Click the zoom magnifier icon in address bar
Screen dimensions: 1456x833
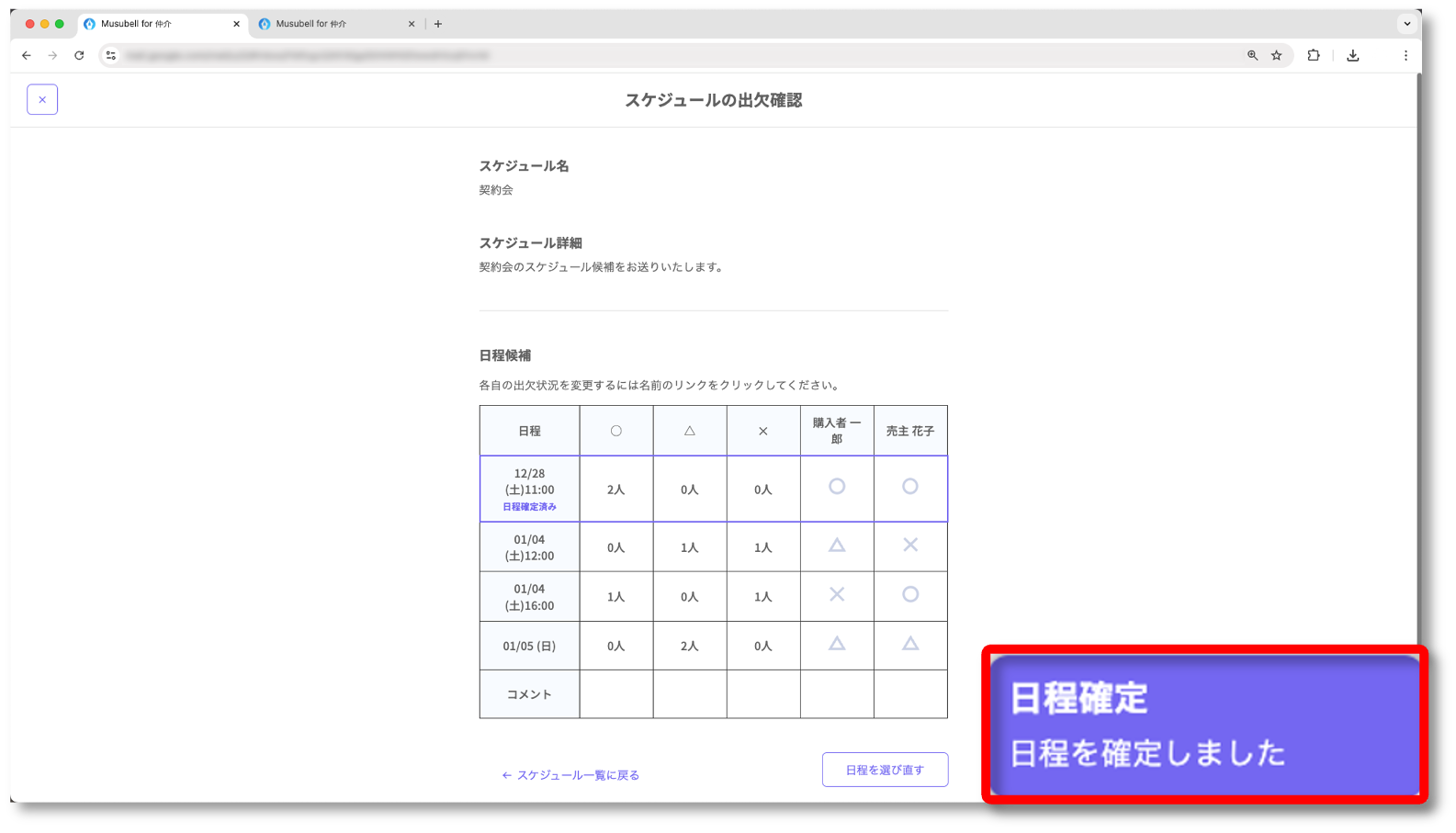click(x=1252, y=55)
